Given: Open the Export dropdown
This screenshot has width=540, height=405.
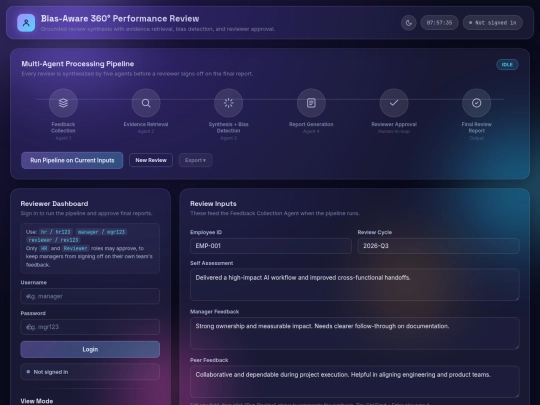Looking at the screenshot, I should coord(195,160).
